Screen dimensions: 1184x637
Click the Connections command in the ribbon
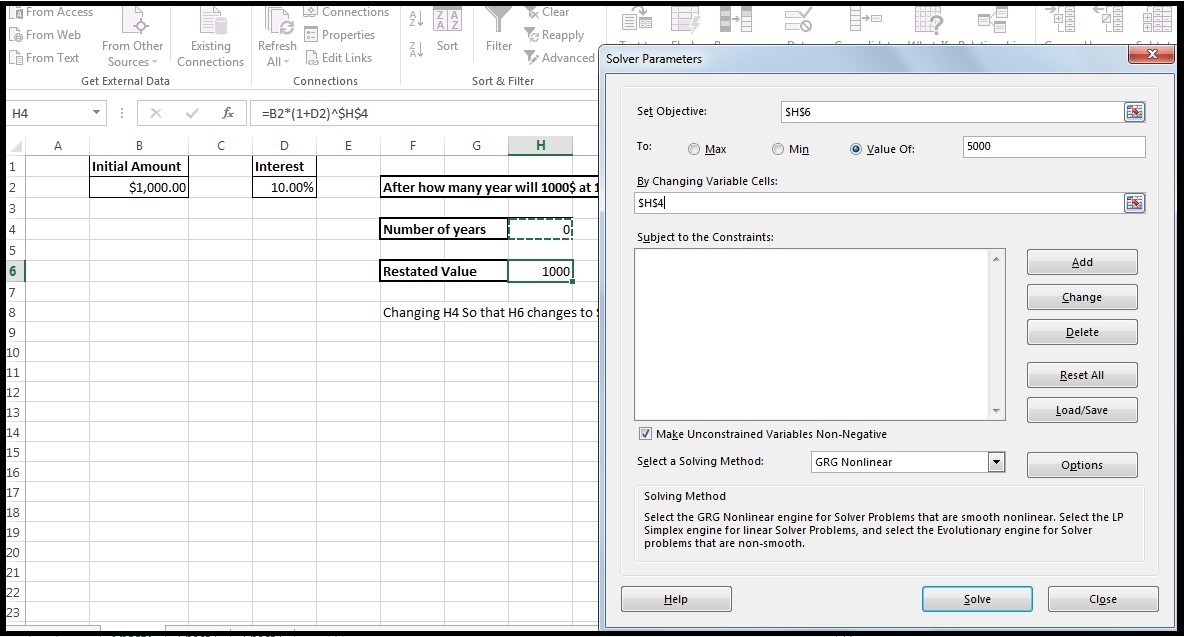point(347,12)
